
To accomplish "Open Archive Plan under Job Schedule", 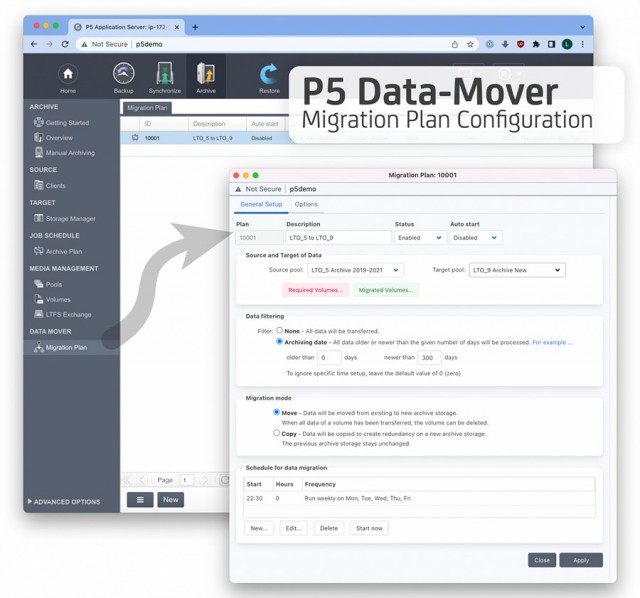I will pos(58,251).
